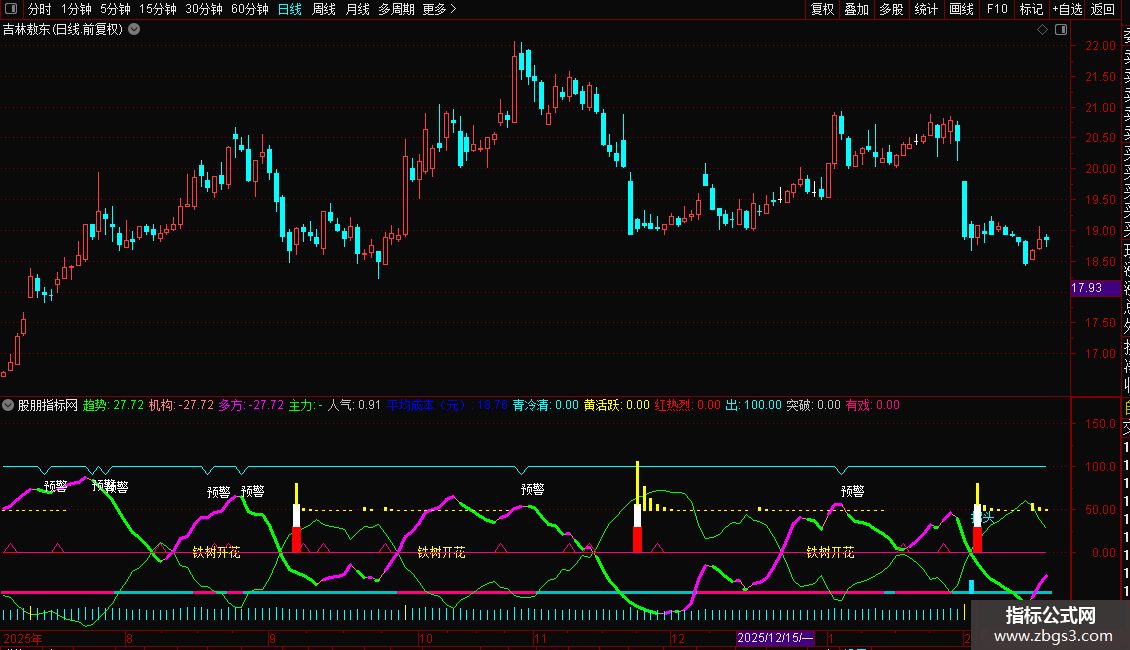Click 标记 to mark the stock

tap(1031, 9)
